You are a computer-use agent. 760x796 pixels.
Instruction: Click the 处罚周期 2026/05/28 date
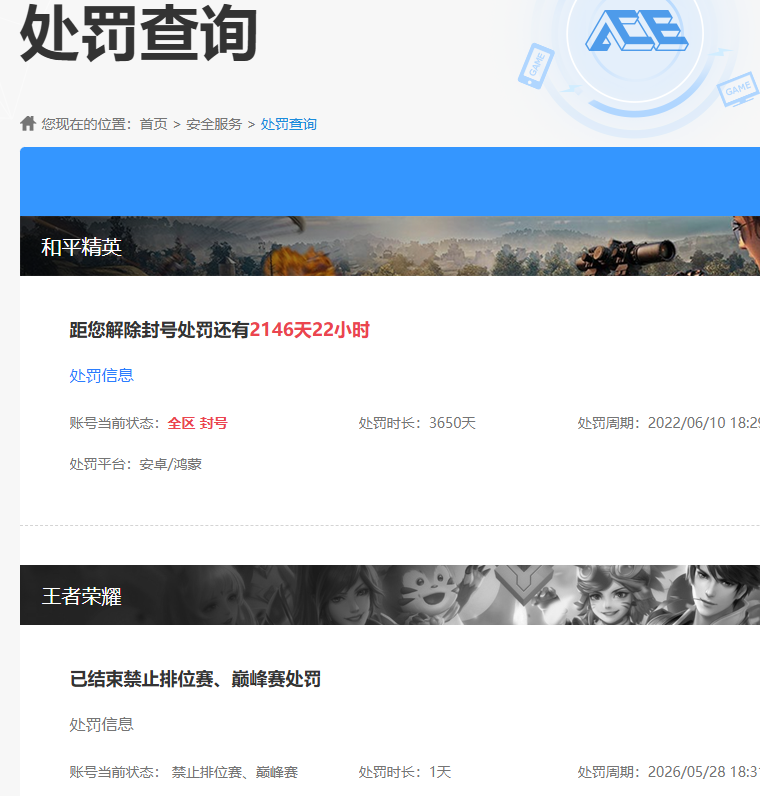[x=669, y=772]
